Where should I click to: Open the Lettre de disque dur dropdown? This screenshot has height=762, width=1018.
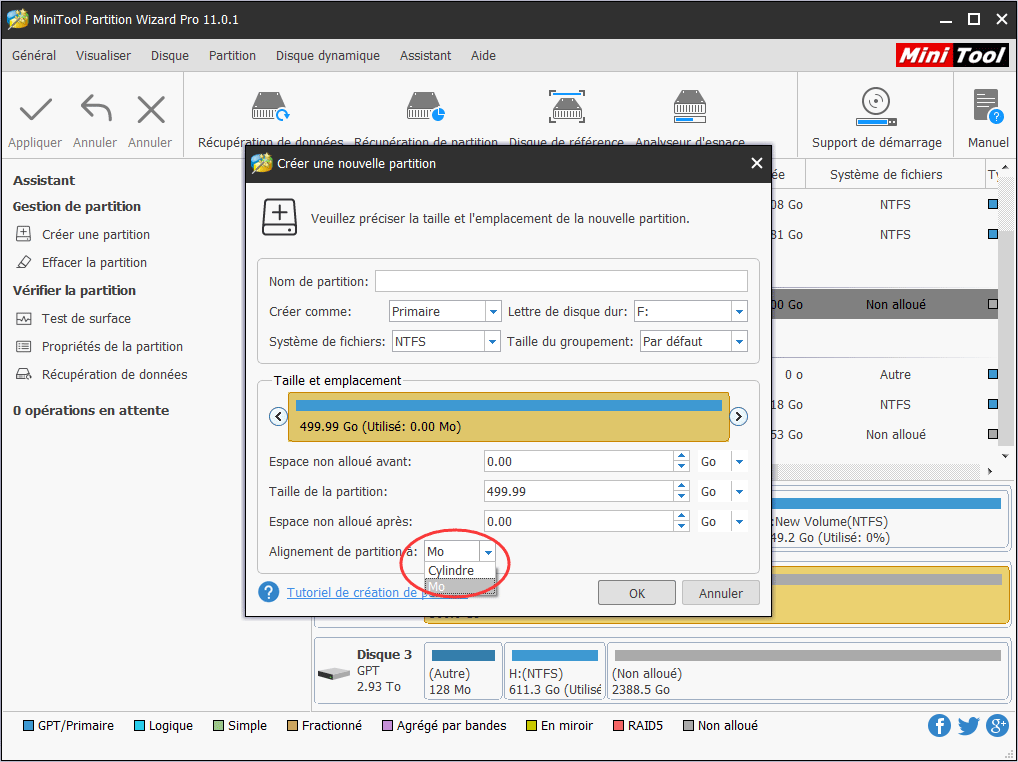pyautogui.click(x=737, y=311)
